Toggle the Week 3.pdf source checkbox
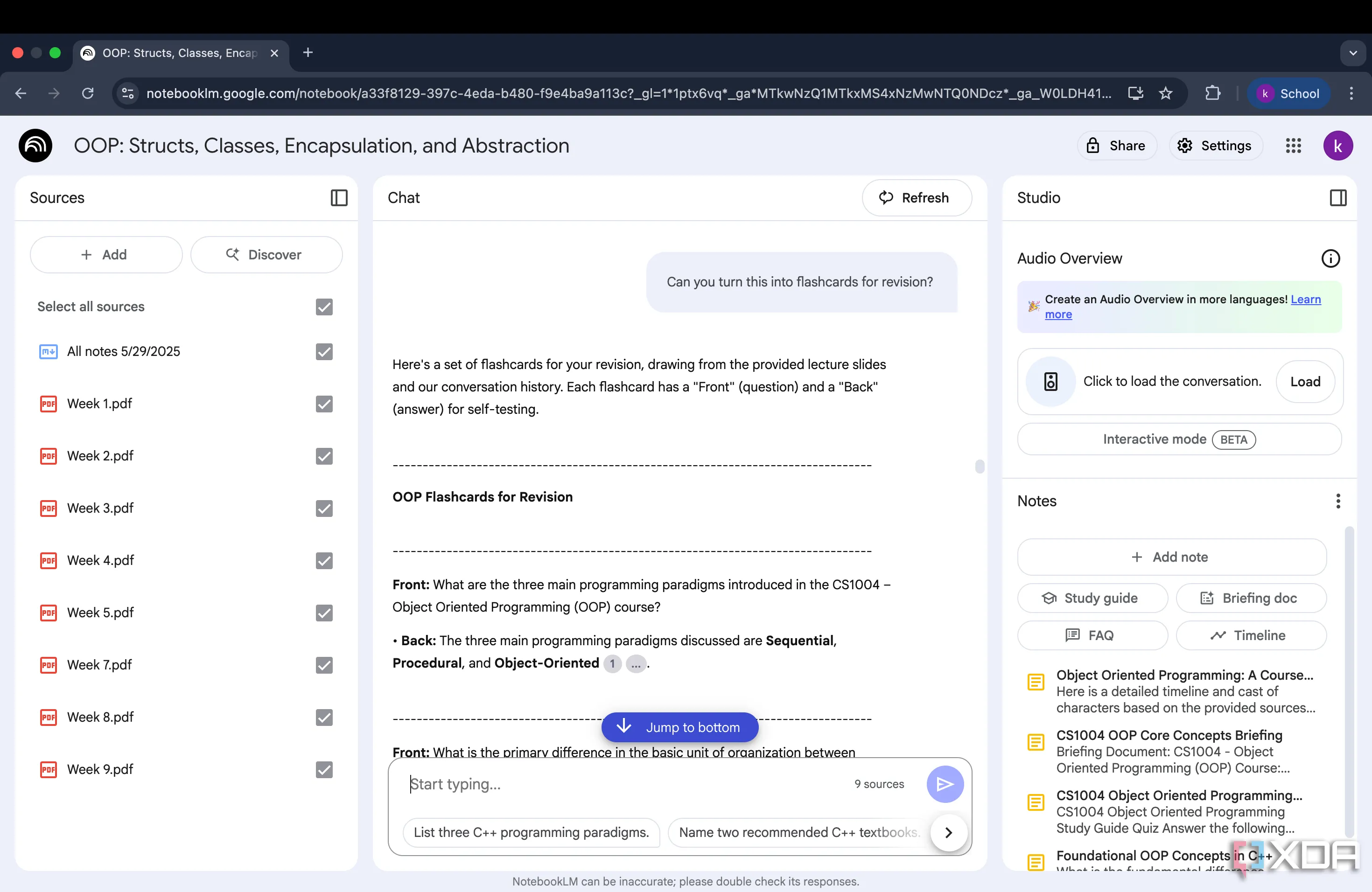1372x892 pixels. tap(324, 508)
